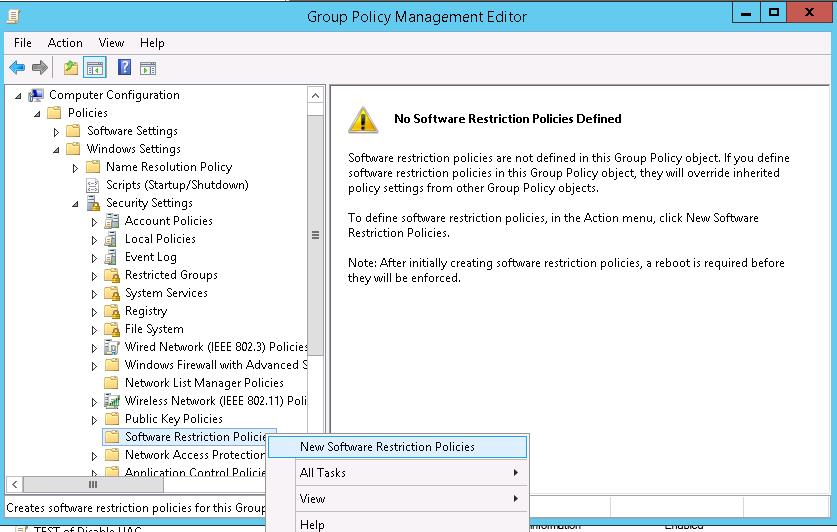
Task: Expand the Account Policies node
Action: pyautogui.click(x=94, y=222)
